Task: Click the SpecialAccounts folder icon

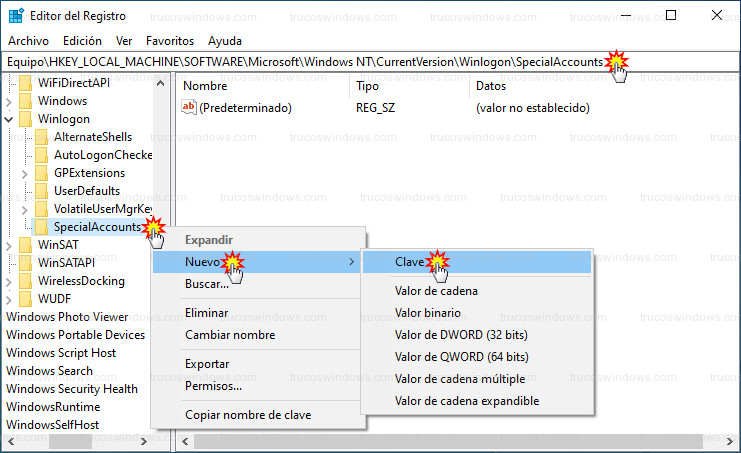Action: pos(42,227)
